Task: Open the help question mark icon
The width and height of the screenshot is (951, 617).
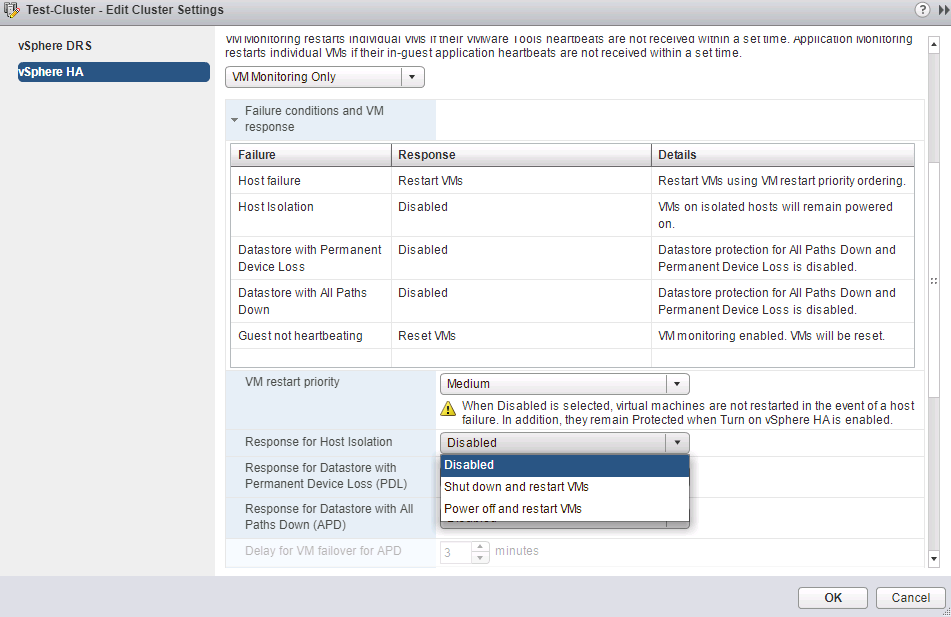Action: [922, 10]
